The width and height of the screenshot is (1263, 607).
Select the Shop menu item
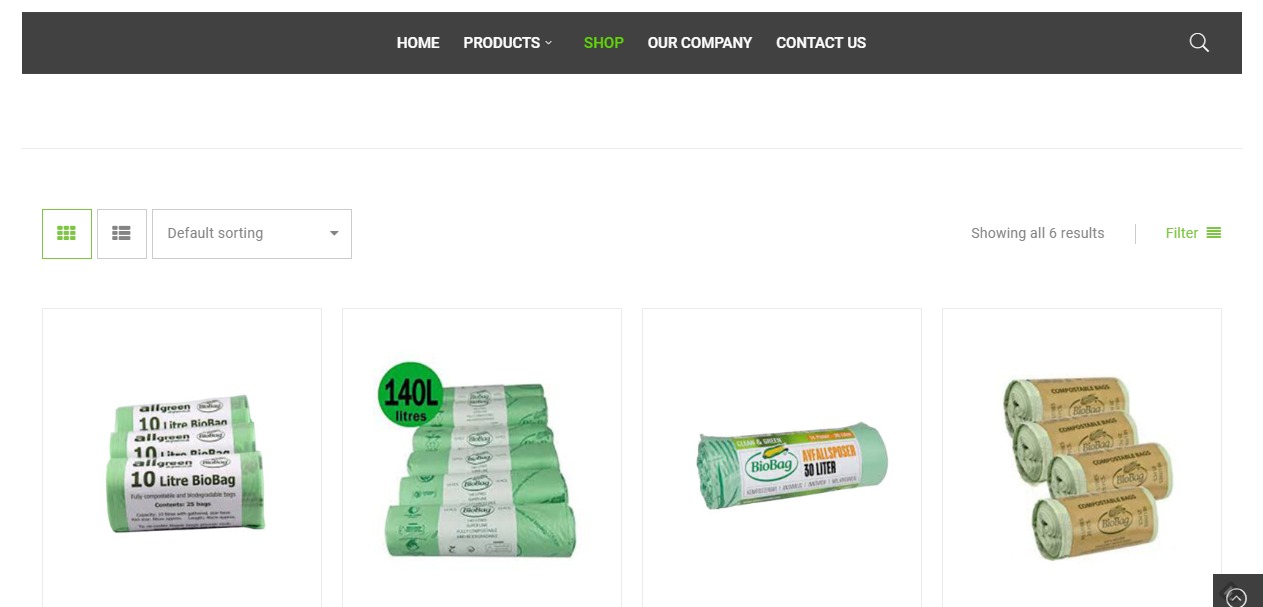coord(604,43)
